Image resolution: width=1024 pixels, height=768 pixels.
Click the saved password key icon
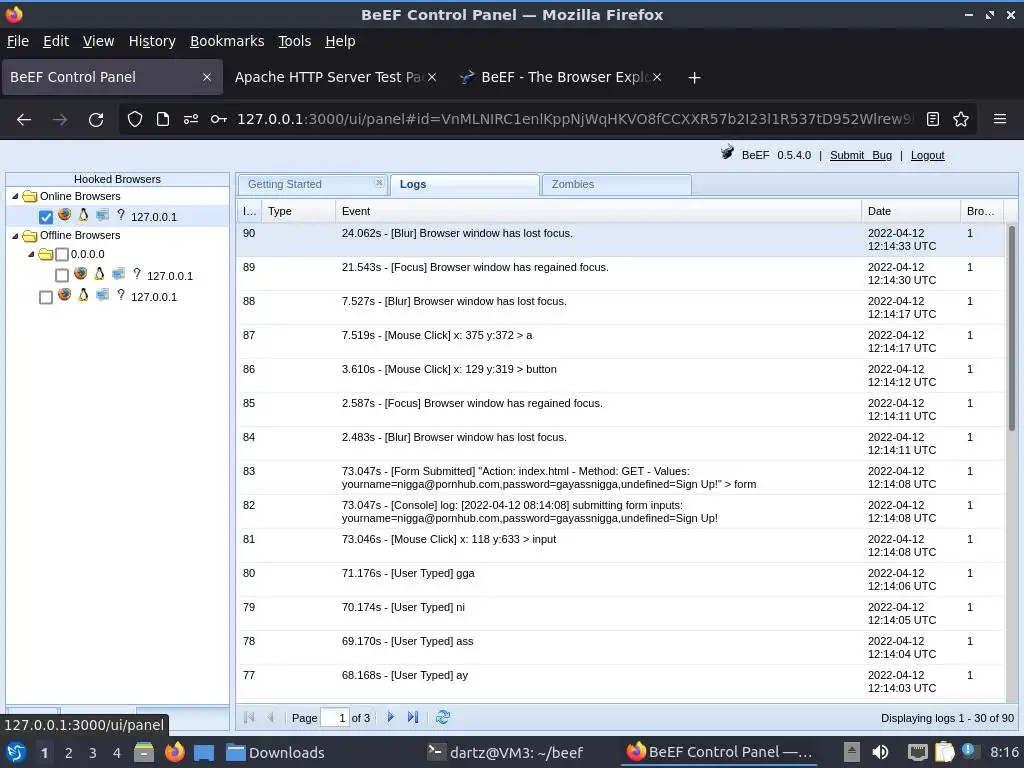[x=219, y=119]
